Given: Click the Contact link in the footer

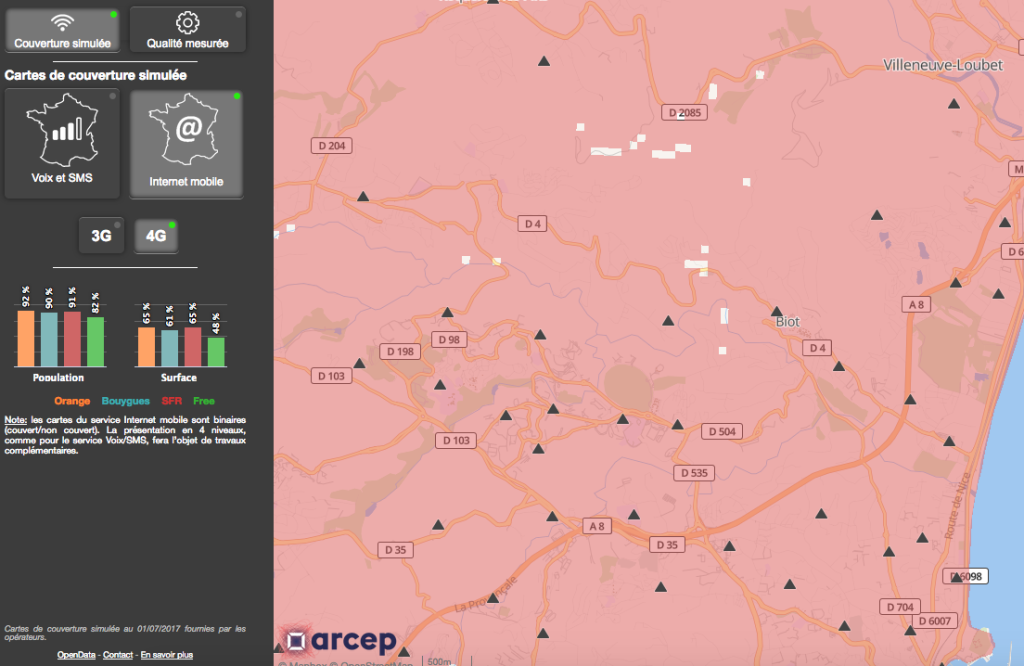Looking at the screenshot, I should pyautogui.click(x=118, y=655).
